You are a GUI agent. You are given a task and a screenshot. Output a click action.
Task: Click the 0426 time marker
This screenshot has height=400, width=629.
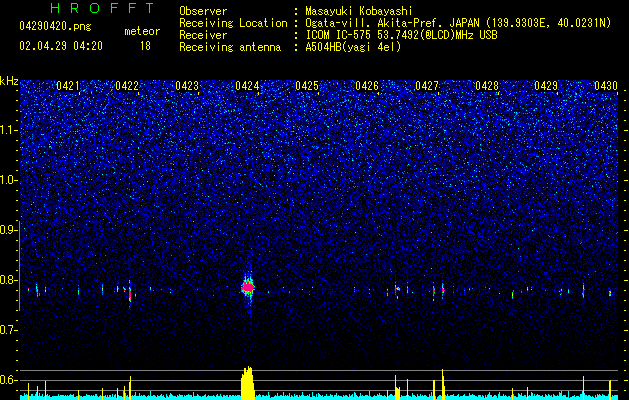pos(367,86)
